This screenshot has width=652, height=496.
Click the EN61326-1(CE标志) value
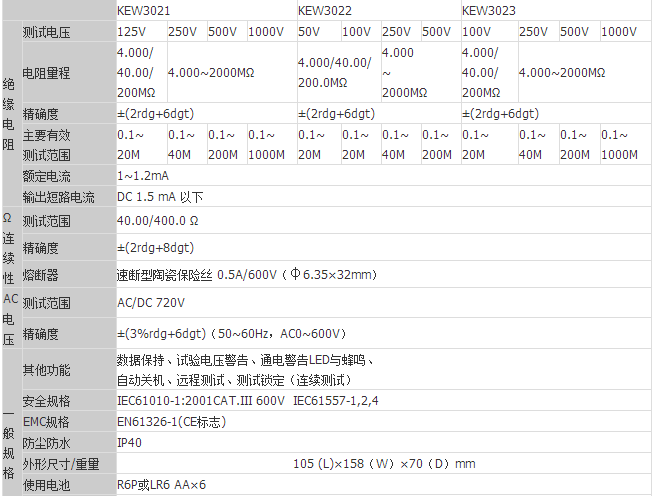171,422
